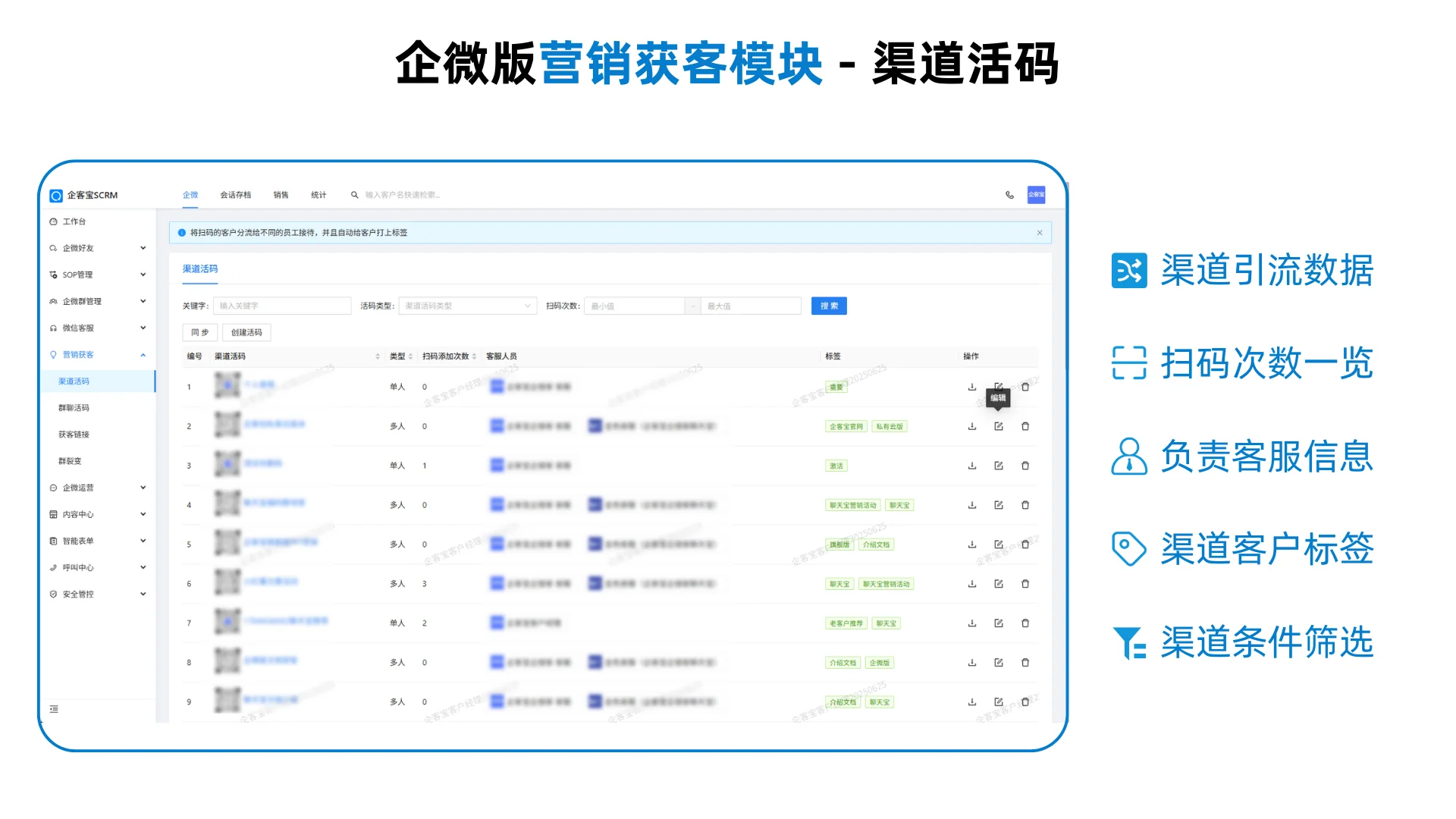Expand 企微好友 sidebar menu
The height and width of the screenshot is (819, 1456).
(98, 248)
